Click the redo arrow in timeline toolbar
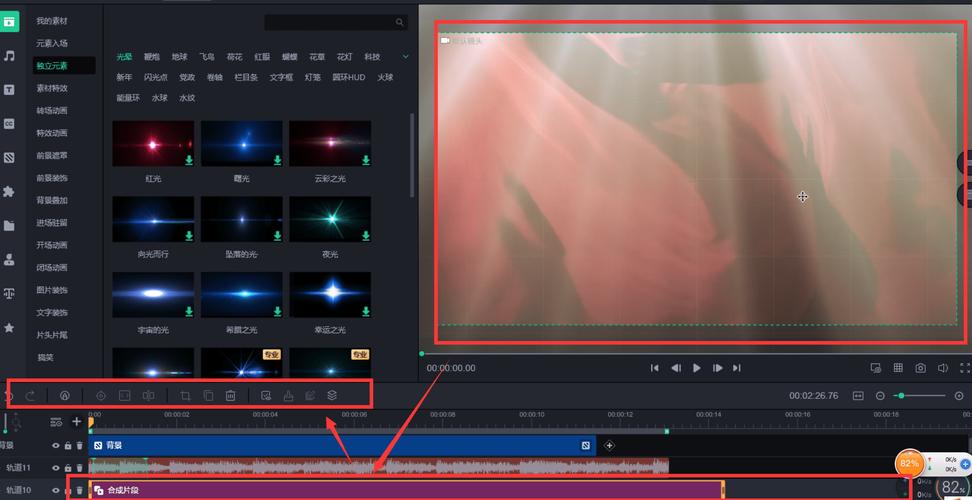Screen dimensions: 972x500 point(30,396)
